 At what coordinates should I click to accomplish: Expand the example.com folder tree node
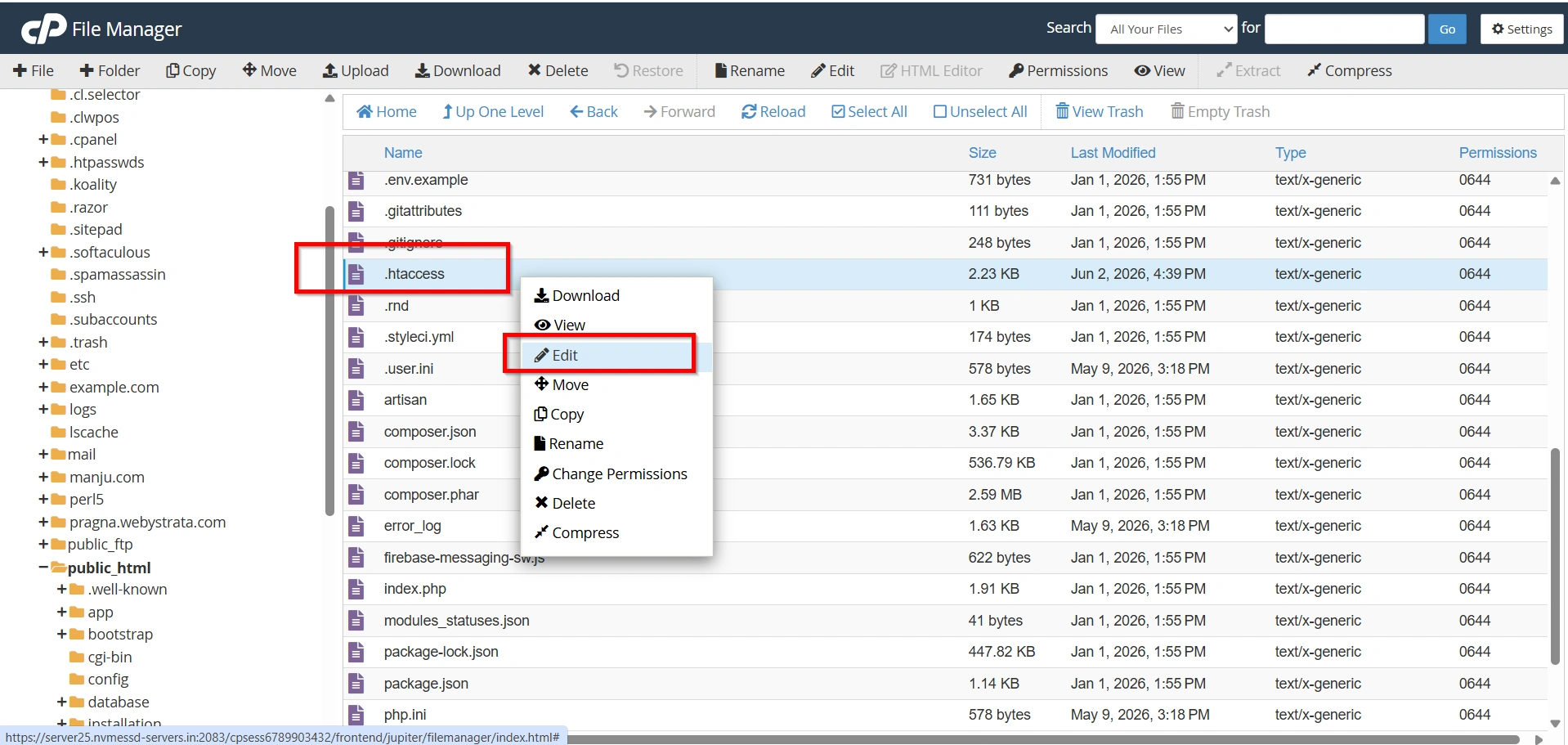[43, 388]
